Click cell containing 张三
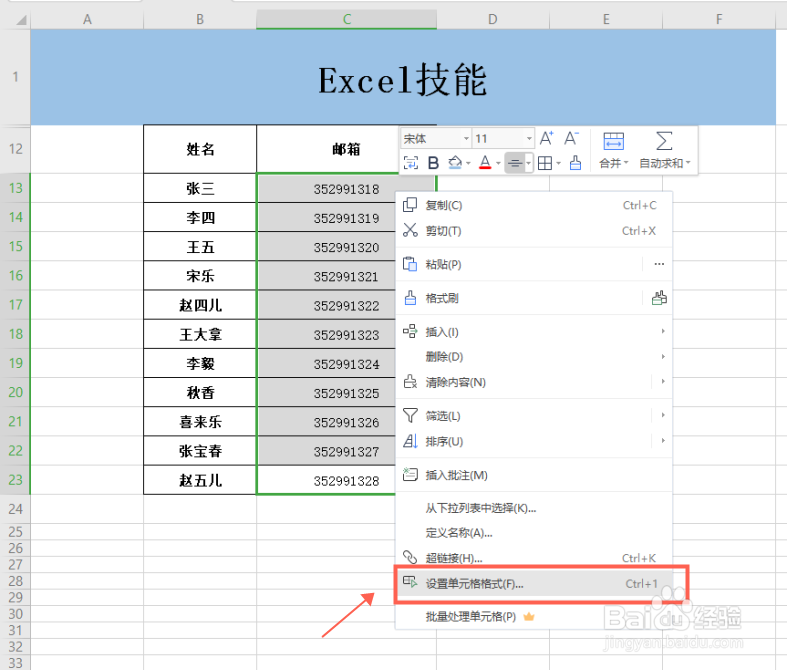 pyautogui.click(x=200, y=188)
